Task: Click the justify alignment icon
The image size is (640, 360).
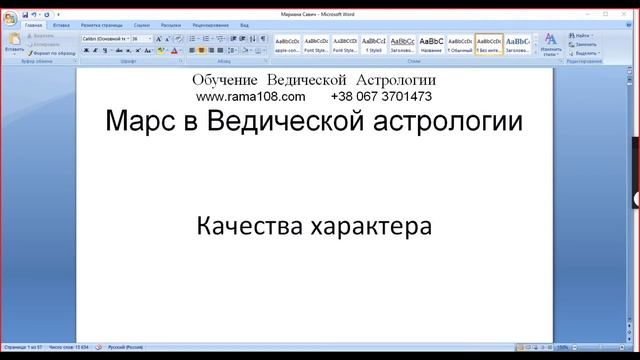Action: click(220, 51)
